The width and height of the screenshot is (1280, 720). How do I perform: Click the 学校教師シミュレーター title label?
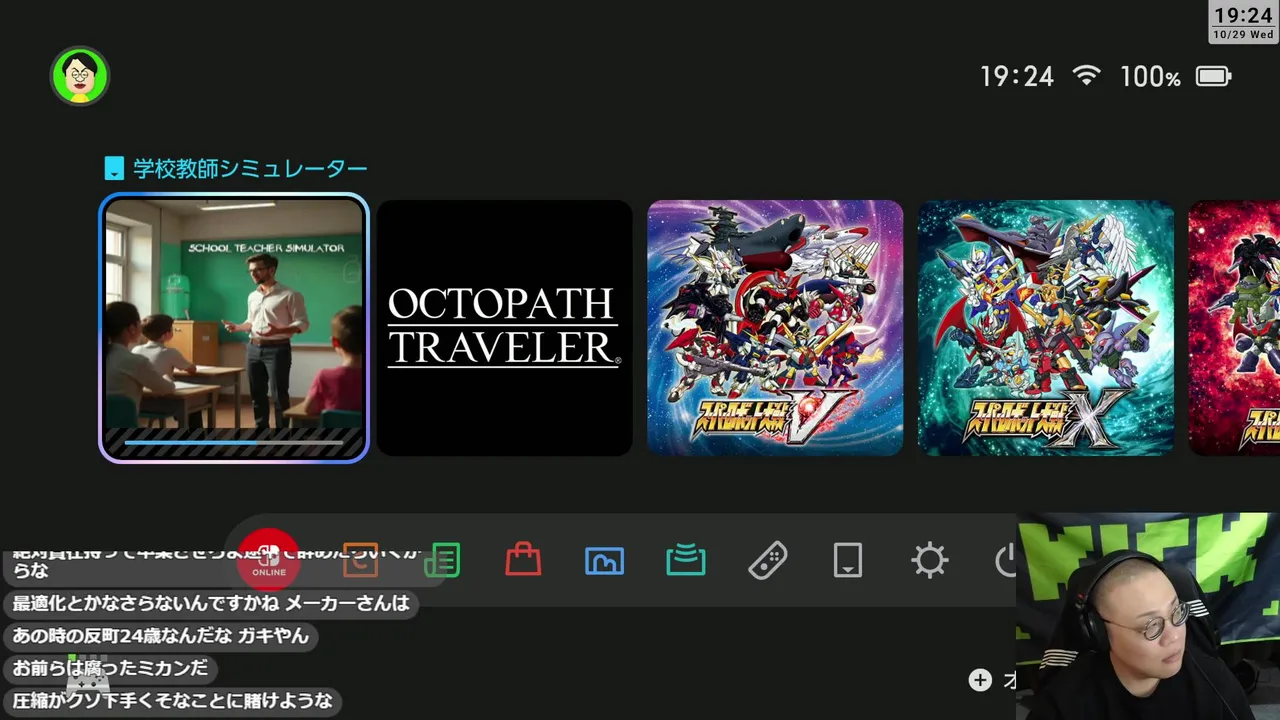pyautogui.click(x=250, y=168)
